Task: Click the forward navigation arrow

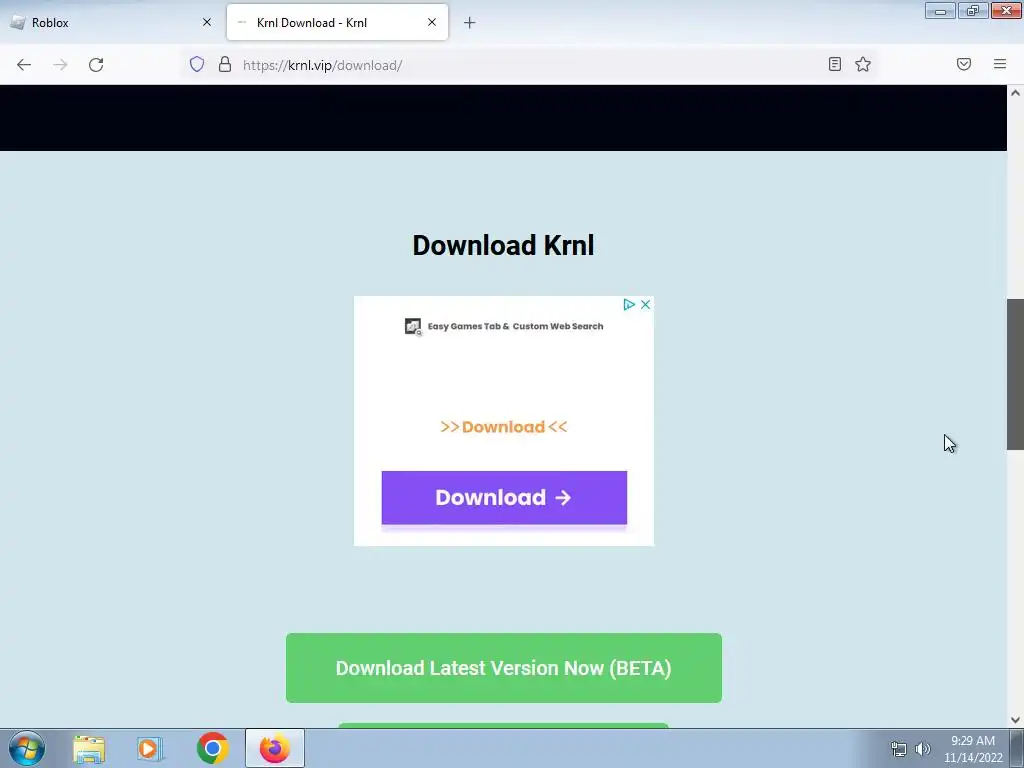Action: [x=60, y=65]
